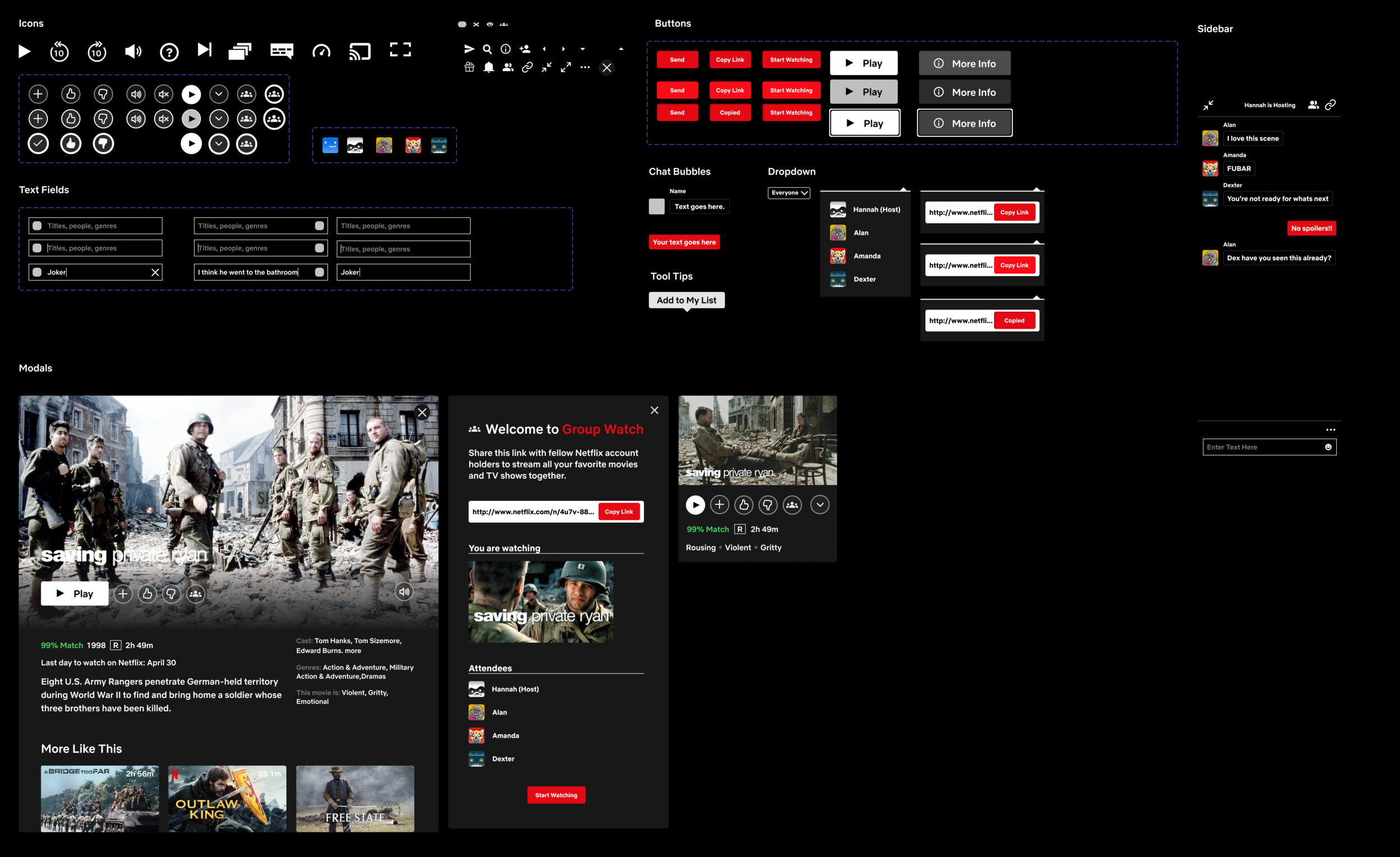Click the small down caret in the icon cluster
This screenshot has width=1400, height=857.
pos(582,49)
